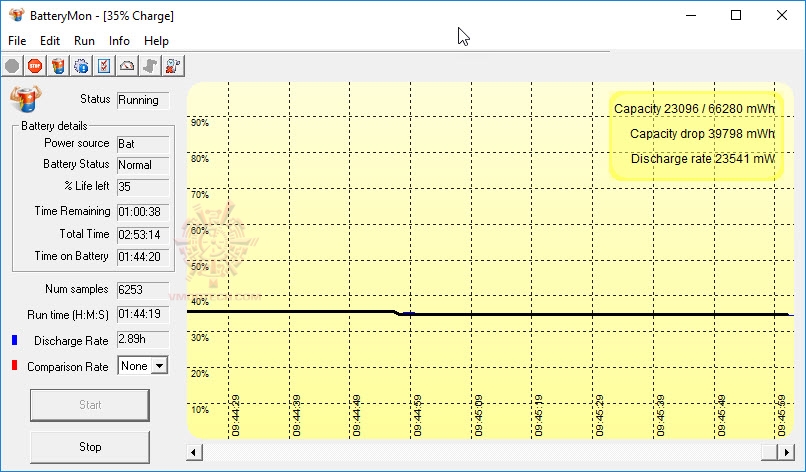Click the Battery Status field showing Normal

143,165
